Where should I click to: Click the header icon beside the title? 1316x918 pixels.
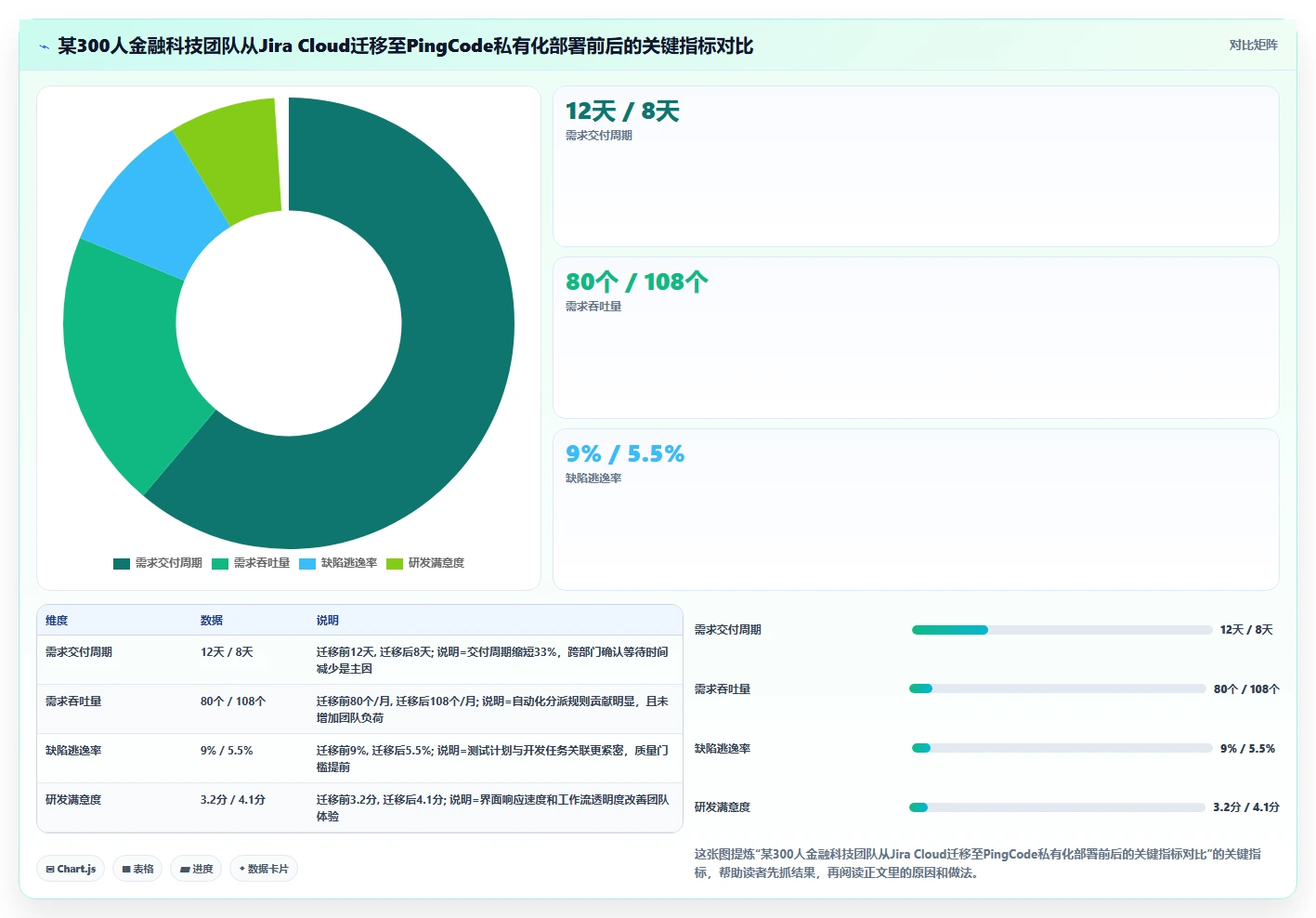[44, 46]
